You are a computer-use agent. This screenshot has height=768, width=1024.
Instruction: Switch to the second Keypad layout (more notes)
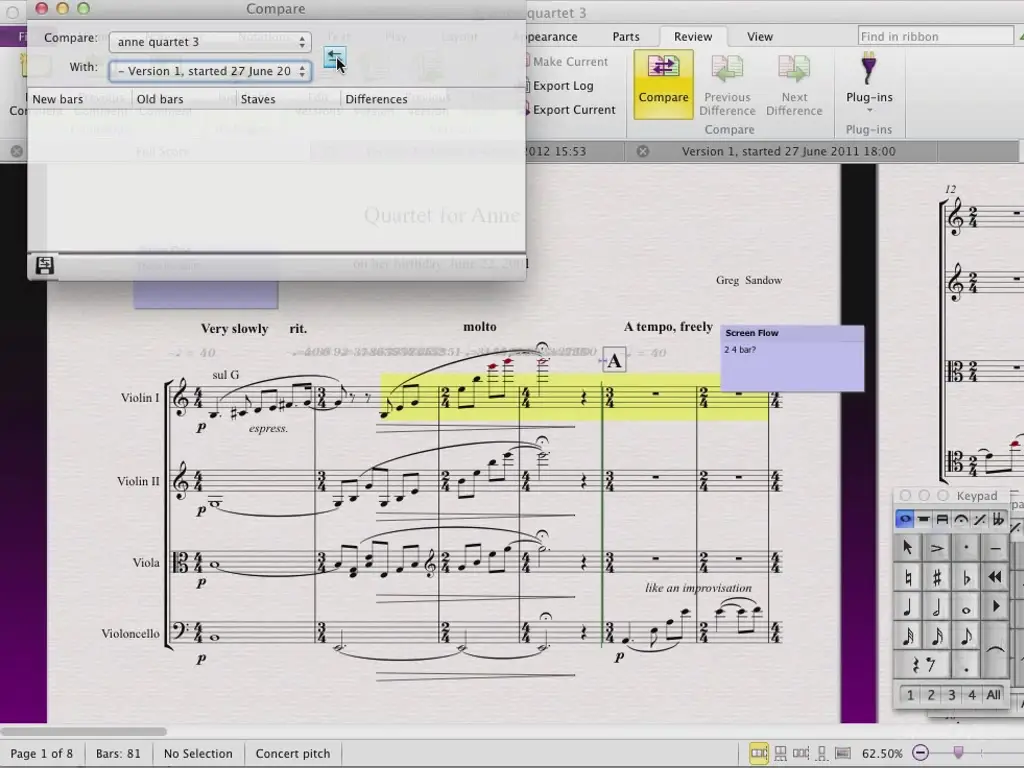923,519
